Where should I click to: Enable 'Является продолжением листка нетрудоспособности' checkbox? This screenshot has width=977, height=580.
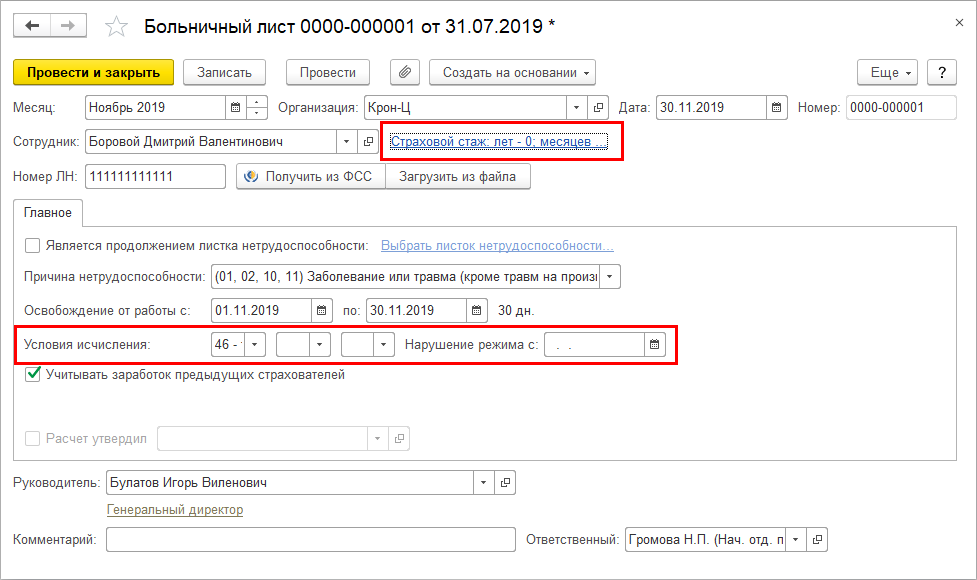(32, 246)
